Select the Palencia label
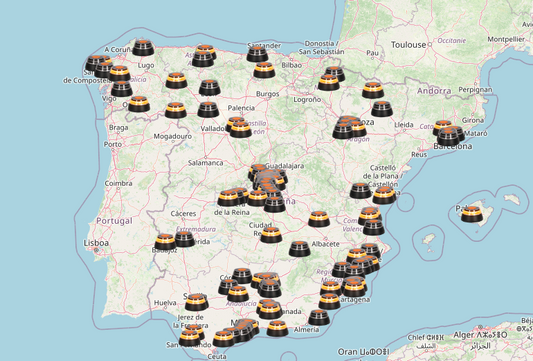The height and width of the screenshot is (361, 533). click(241, 108)
